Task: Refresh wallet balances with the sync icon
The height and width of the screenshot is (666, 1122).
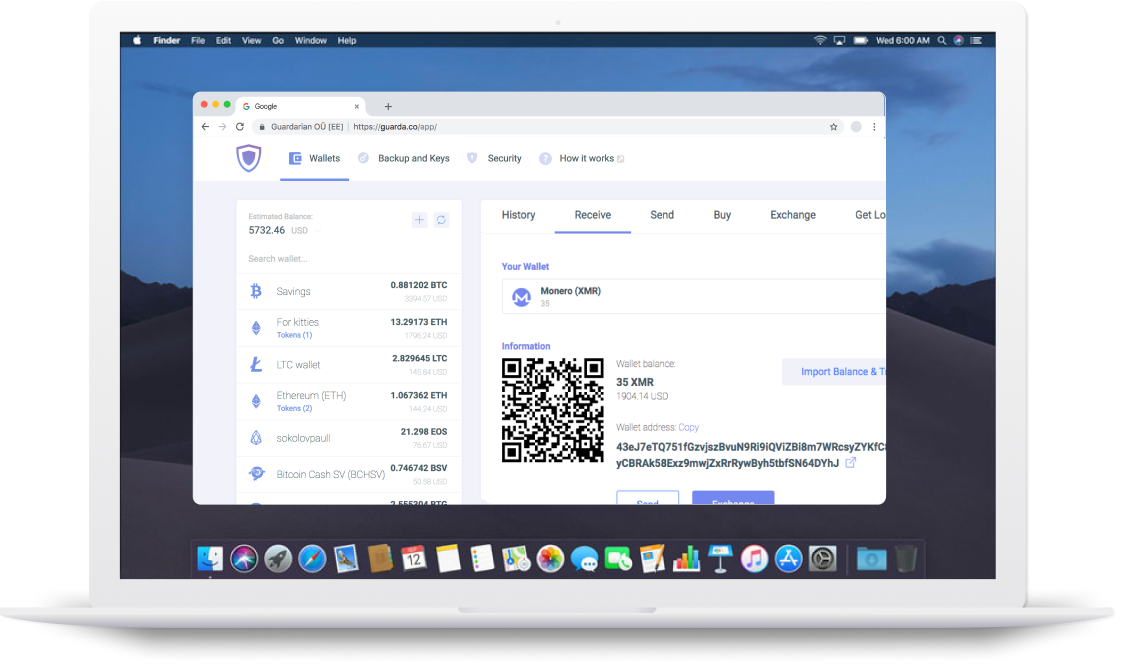Action: point(441,220)
